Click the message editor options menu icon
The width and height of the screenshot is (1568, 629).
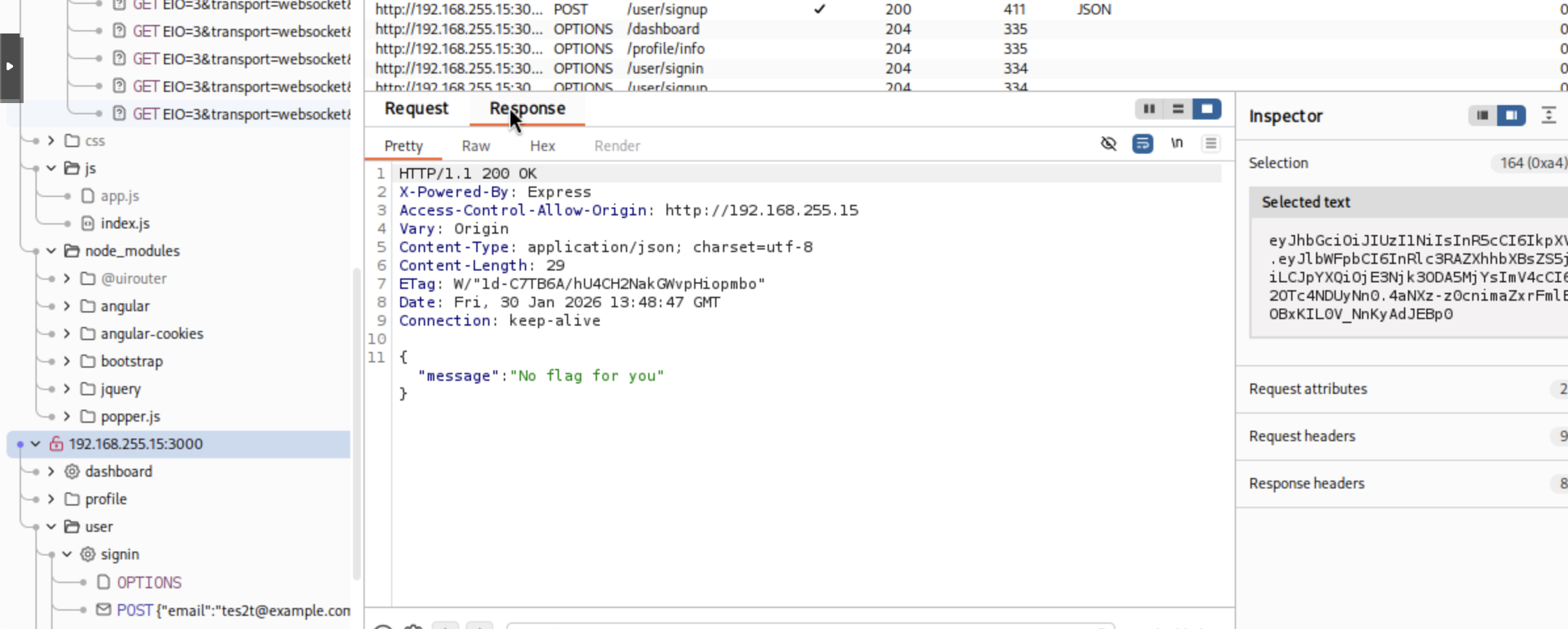1210,144
